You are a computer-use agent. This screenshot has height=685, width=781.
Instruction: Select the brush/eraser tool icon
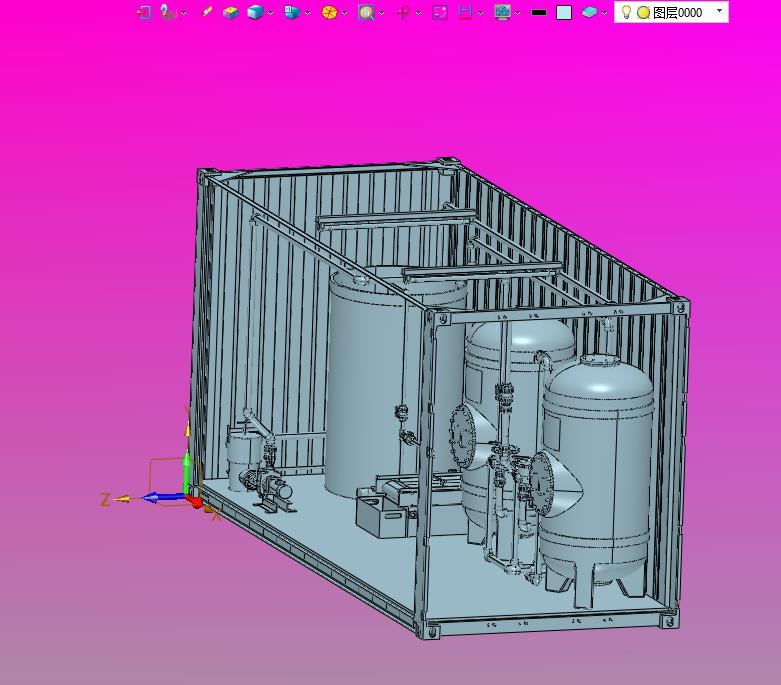tap(207, 12)
